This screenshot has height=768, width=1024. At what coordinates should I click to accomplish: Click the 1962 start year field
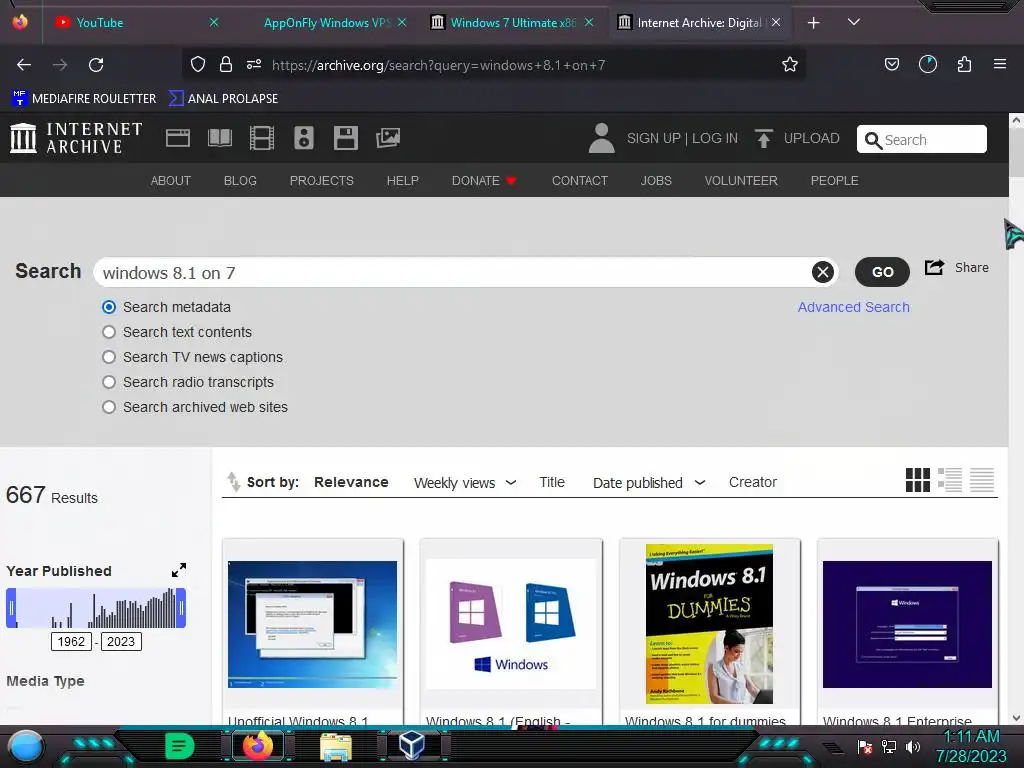71,641
